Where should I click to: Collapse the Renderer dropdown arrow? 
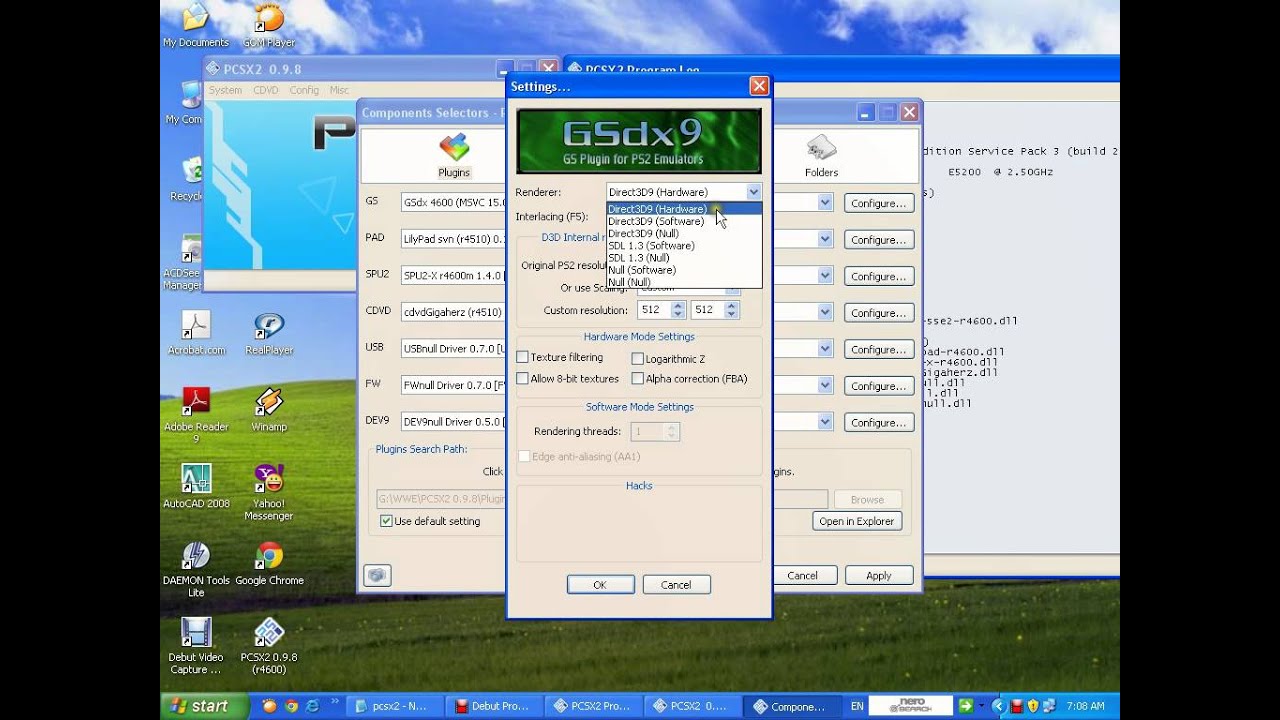[x=753, y=192]
